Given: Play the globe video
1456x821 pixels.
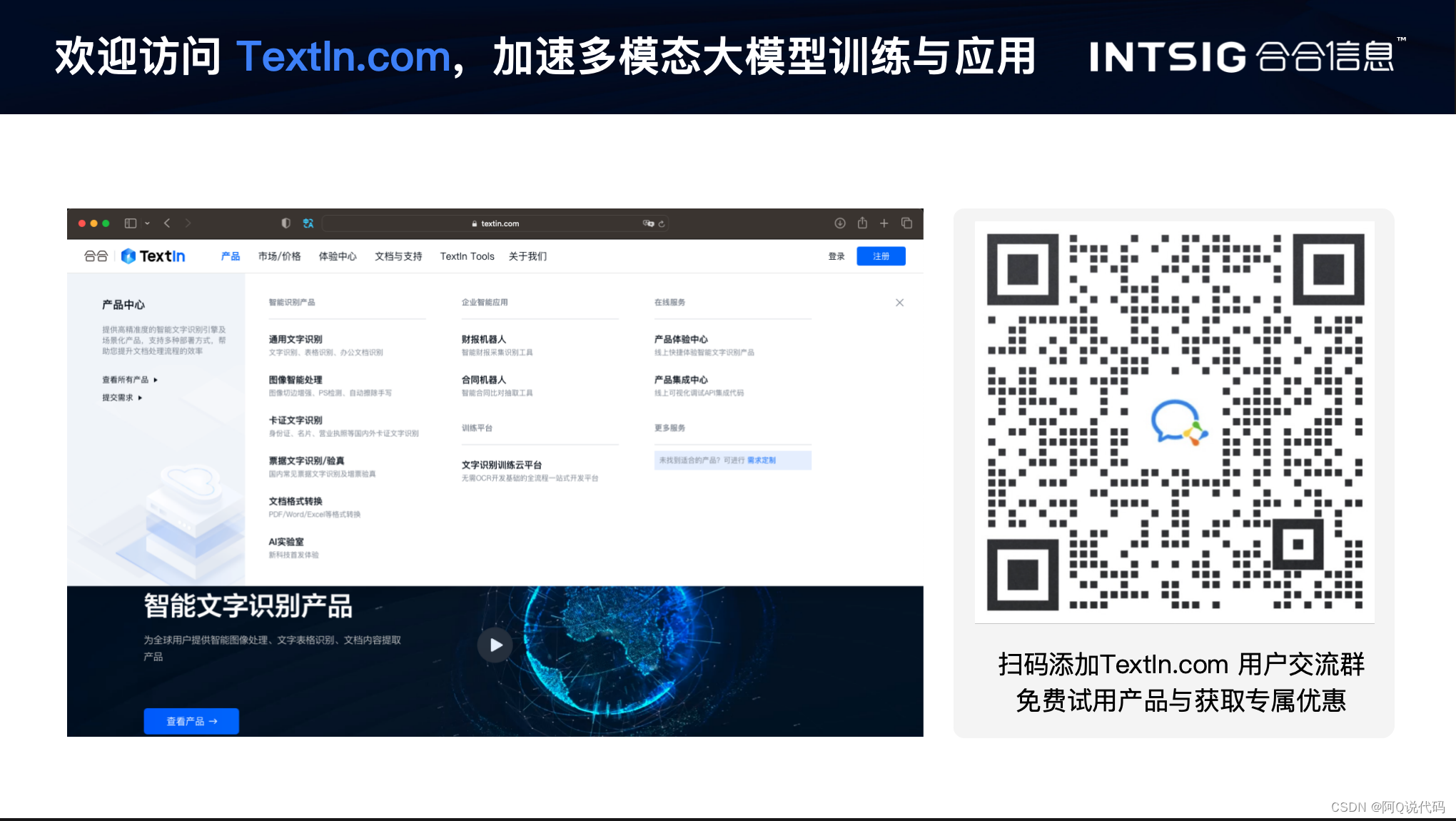Looking at the screenshot, I should point(495,645).
